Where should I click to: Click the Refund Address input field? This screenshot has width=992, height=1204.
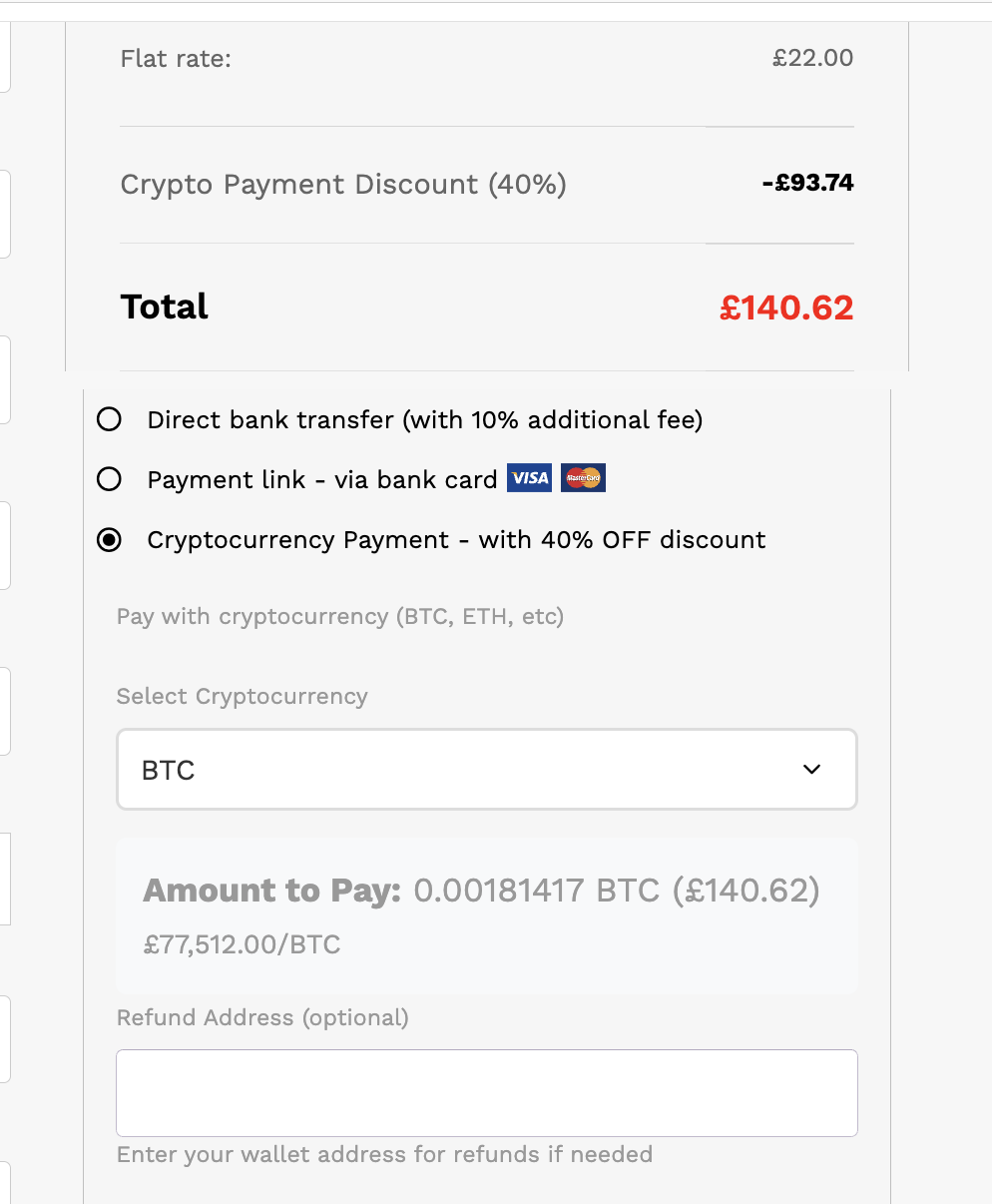coord(486,1092)
